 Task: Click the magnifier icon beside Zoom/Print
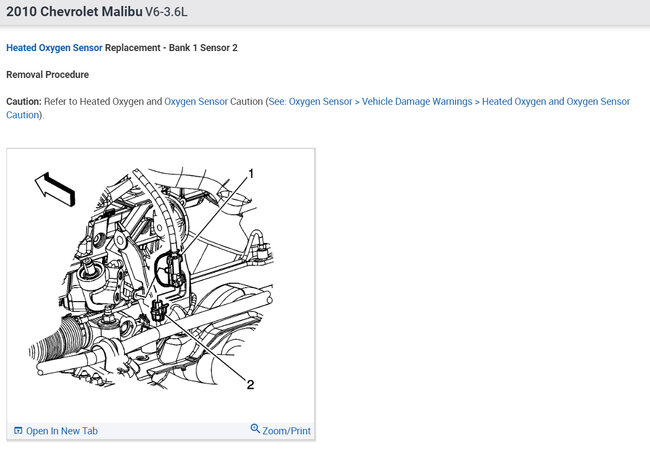(255, 428)
